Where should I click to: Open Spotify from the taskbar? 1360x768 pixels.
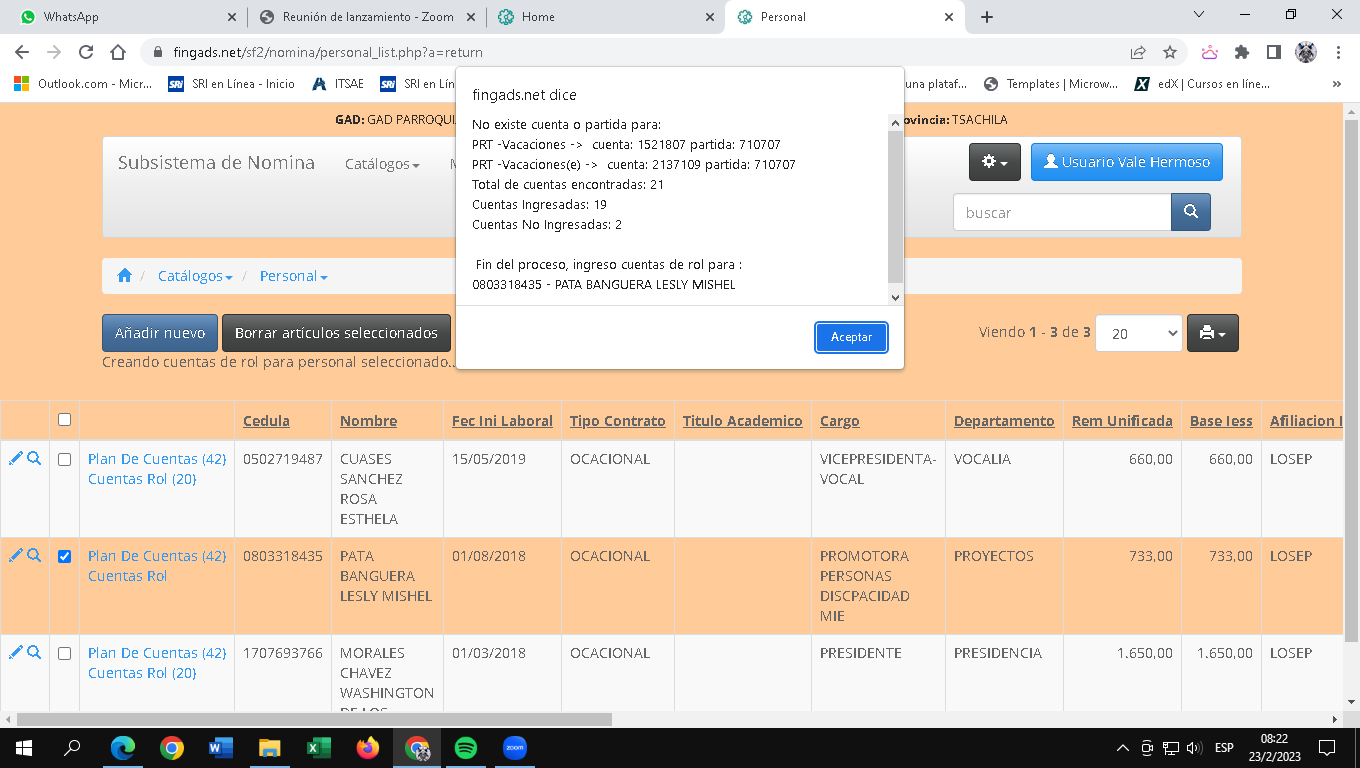click(465, 747)
